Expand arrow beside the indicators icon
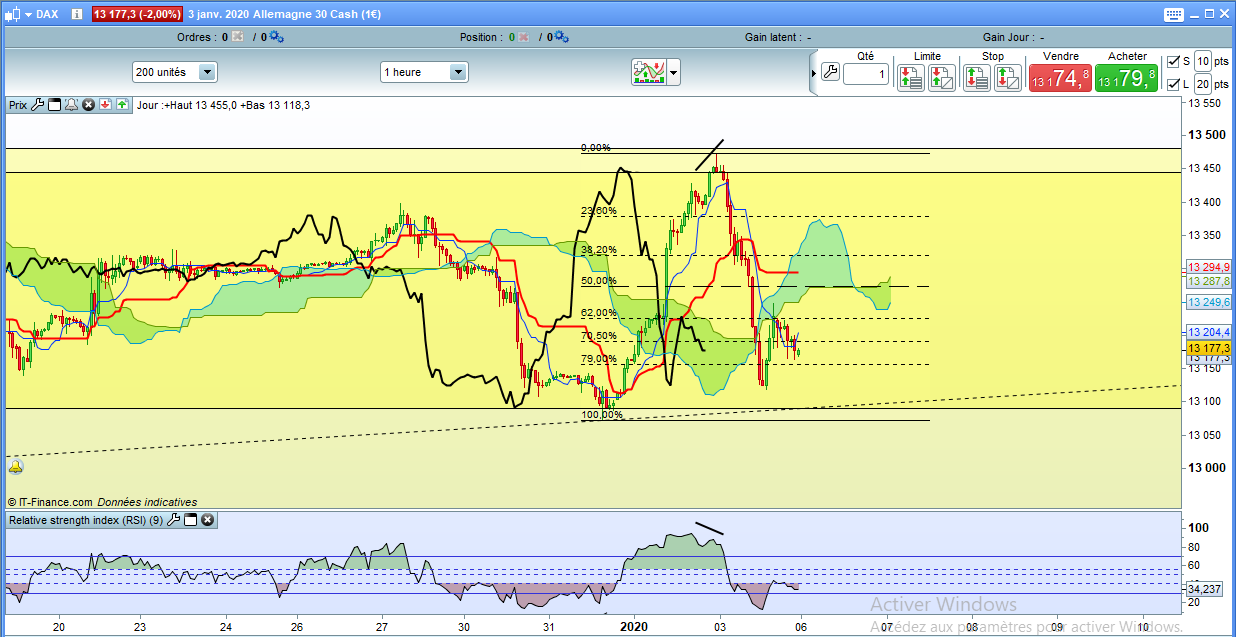This screenshot has height=637, width=1236. (674, 72)
